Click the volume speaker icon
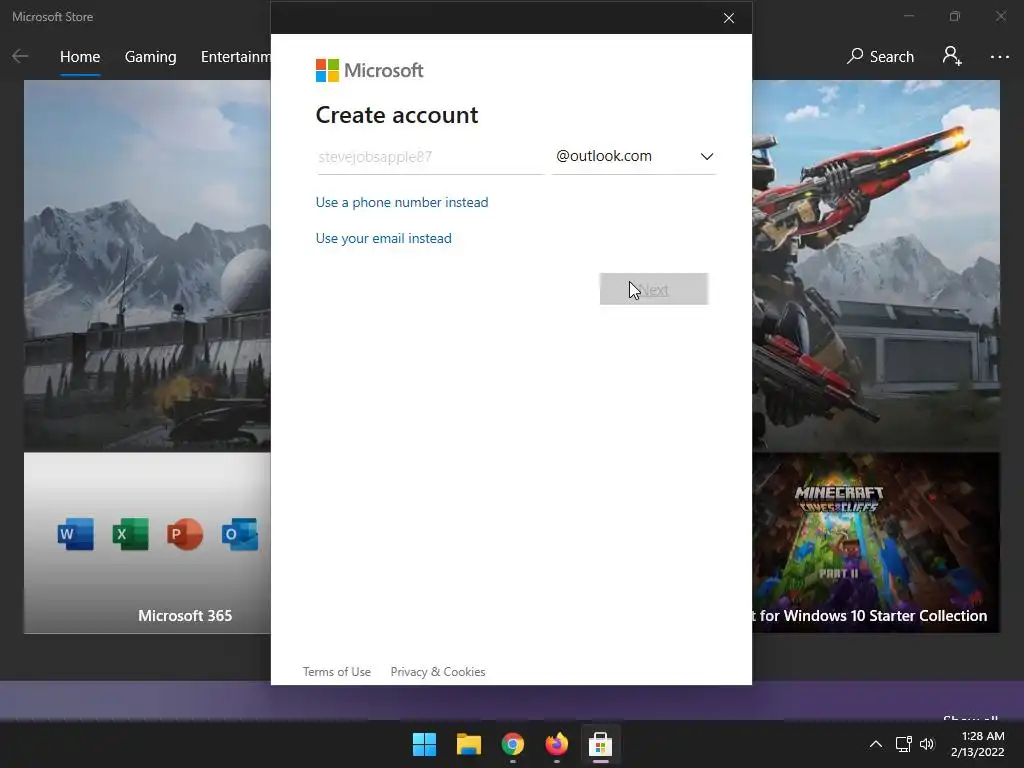The width and height of the screenshot is (1024, 768). tap(927, 744)
